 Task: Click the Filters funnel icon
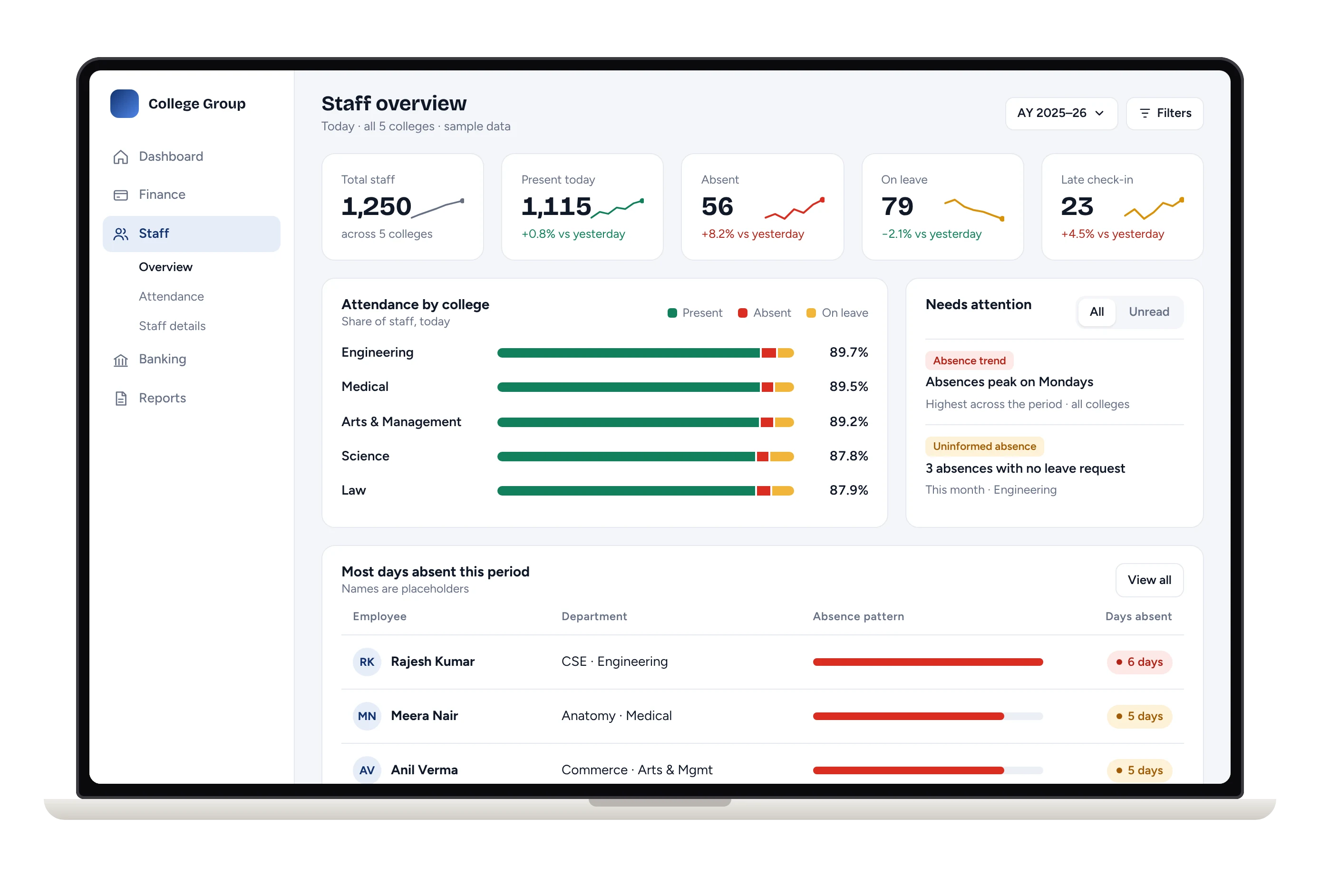pyautogui.click(x=1145, y=113)
